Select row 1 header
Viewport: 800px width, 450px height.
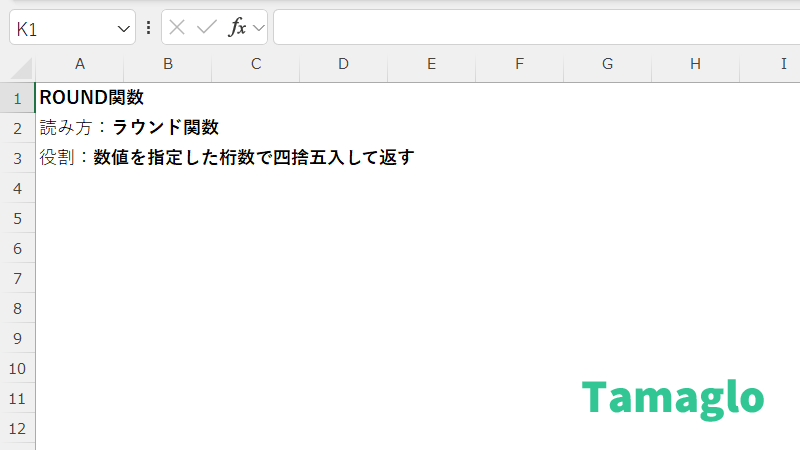pos(17,98)
